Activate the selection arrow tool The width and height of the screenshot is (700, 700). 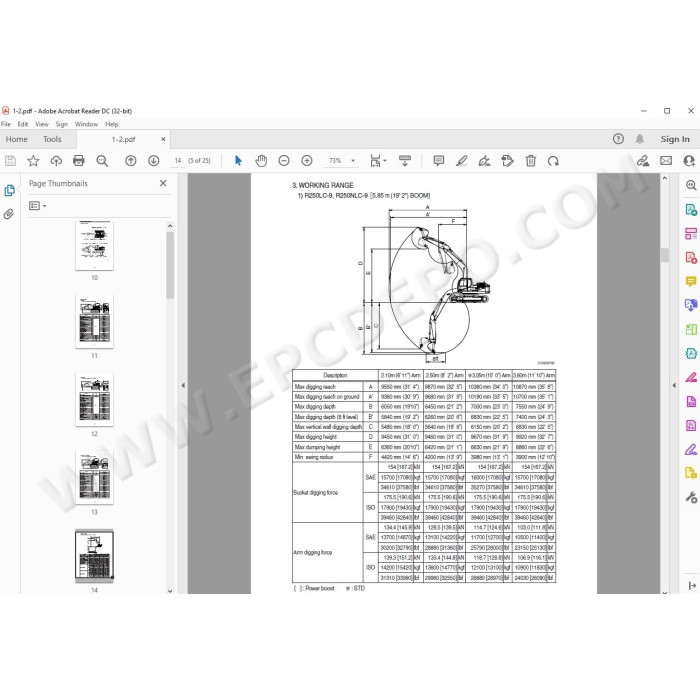pyautogui.click(x=238, y=161)
